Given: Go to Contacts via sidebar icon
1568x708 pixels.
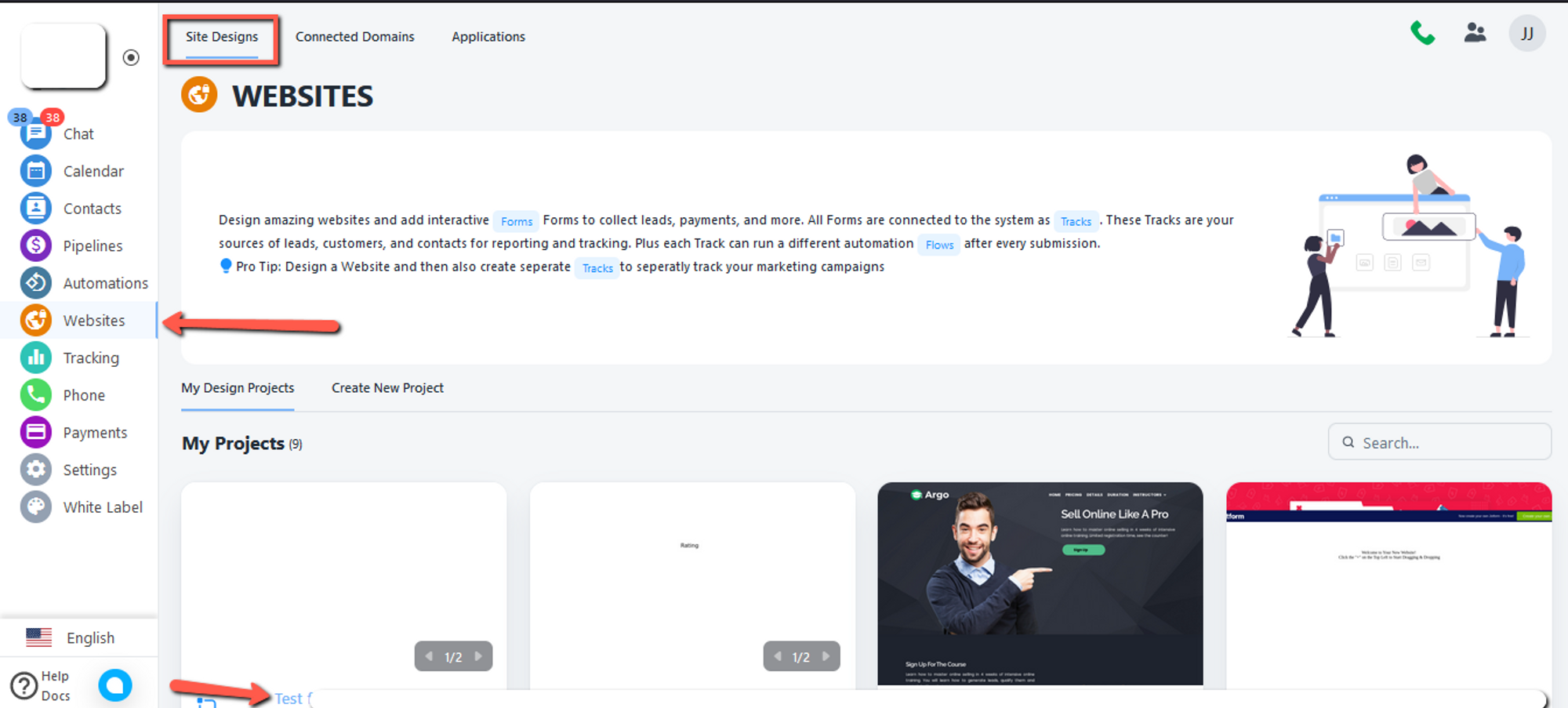Looking at the screenshot, I should point(35,209).
